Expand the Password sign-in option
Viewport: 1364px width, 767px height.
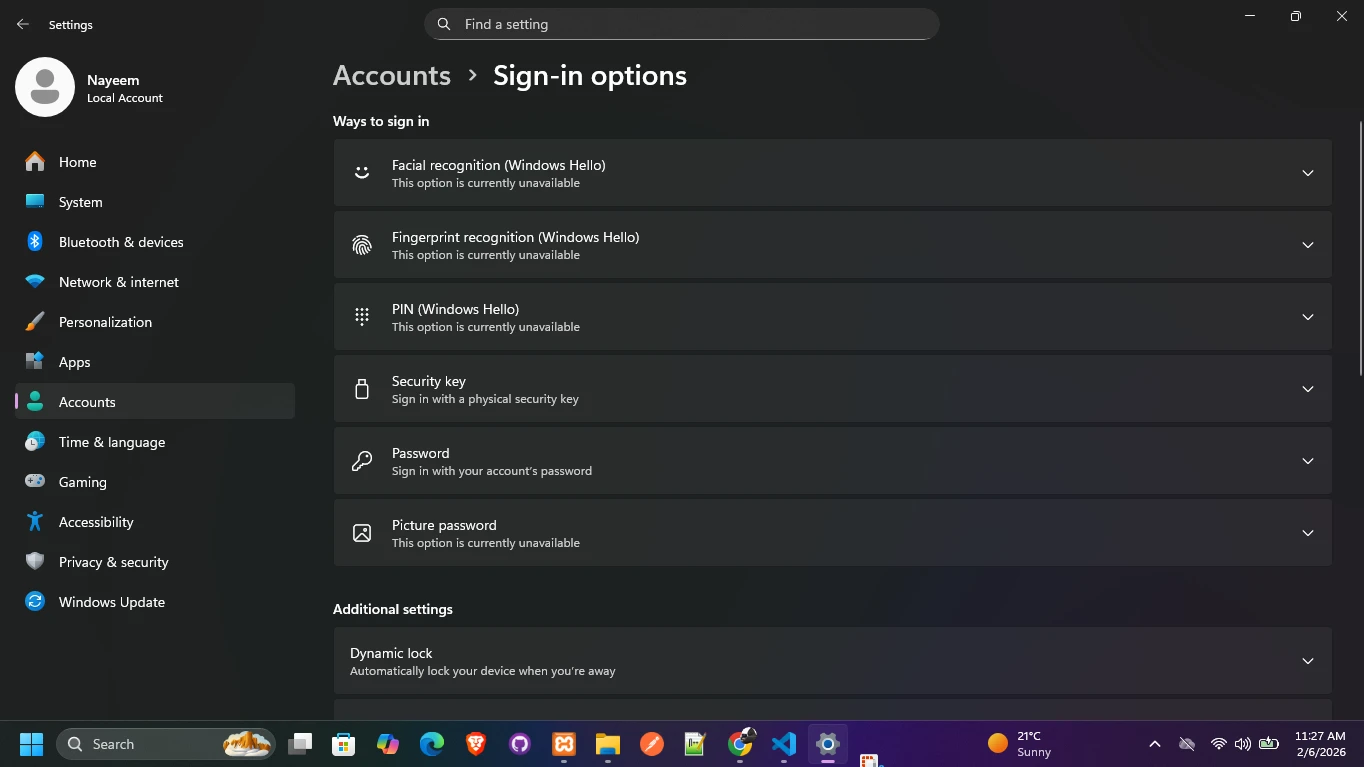(1307, 461)
